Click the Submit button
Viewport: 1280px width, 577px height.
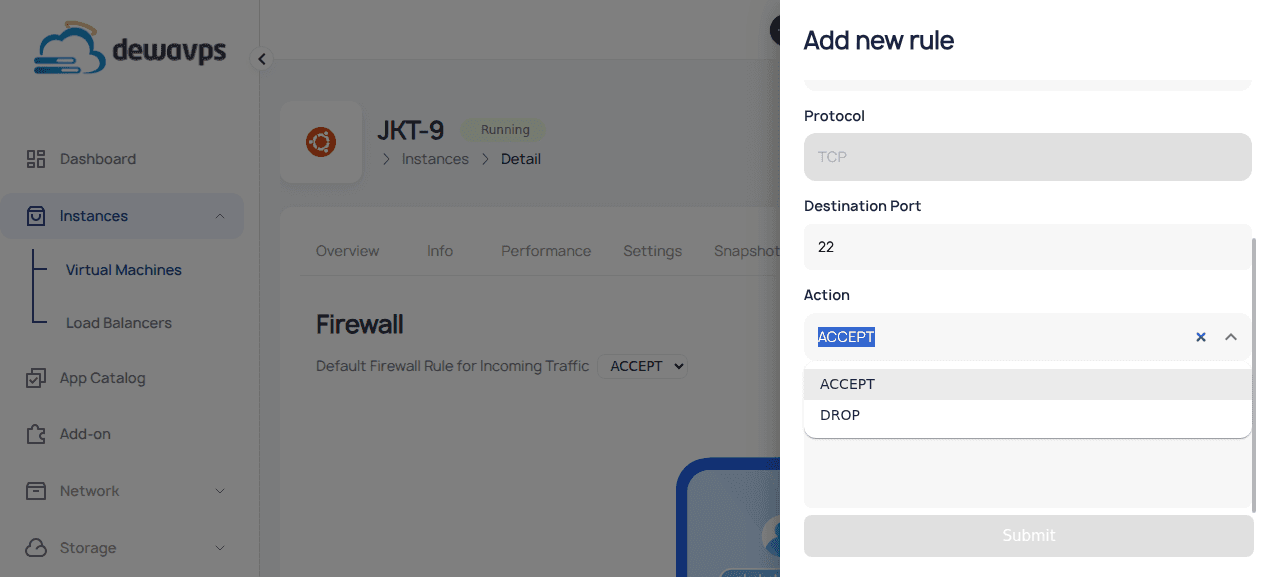point(1028,536)
